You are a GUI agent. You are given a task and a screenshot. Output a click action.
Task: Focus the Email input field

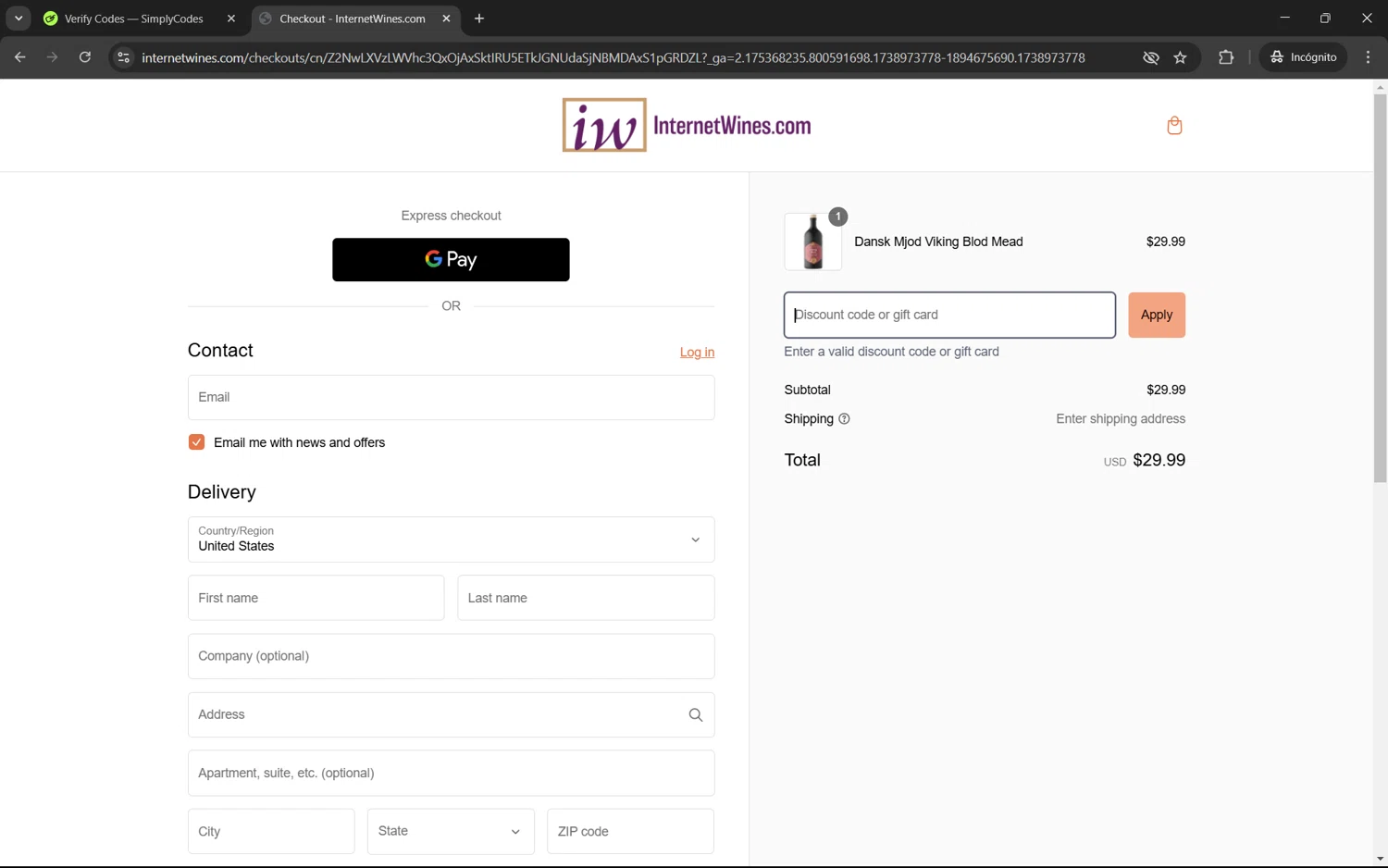click(451, 397)
